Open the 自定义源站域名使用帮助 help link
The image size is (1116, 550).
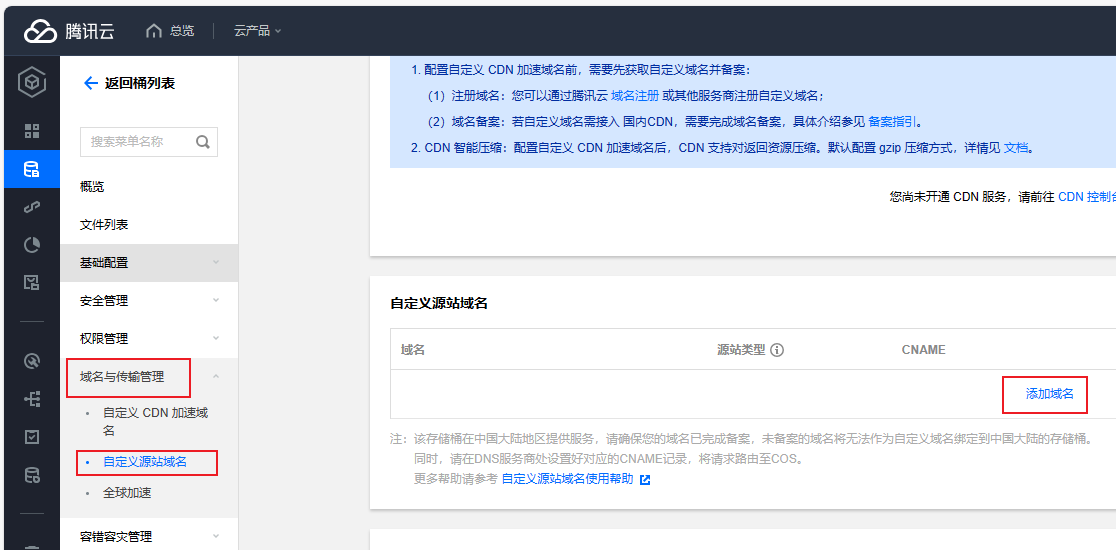tap(567, 479)
